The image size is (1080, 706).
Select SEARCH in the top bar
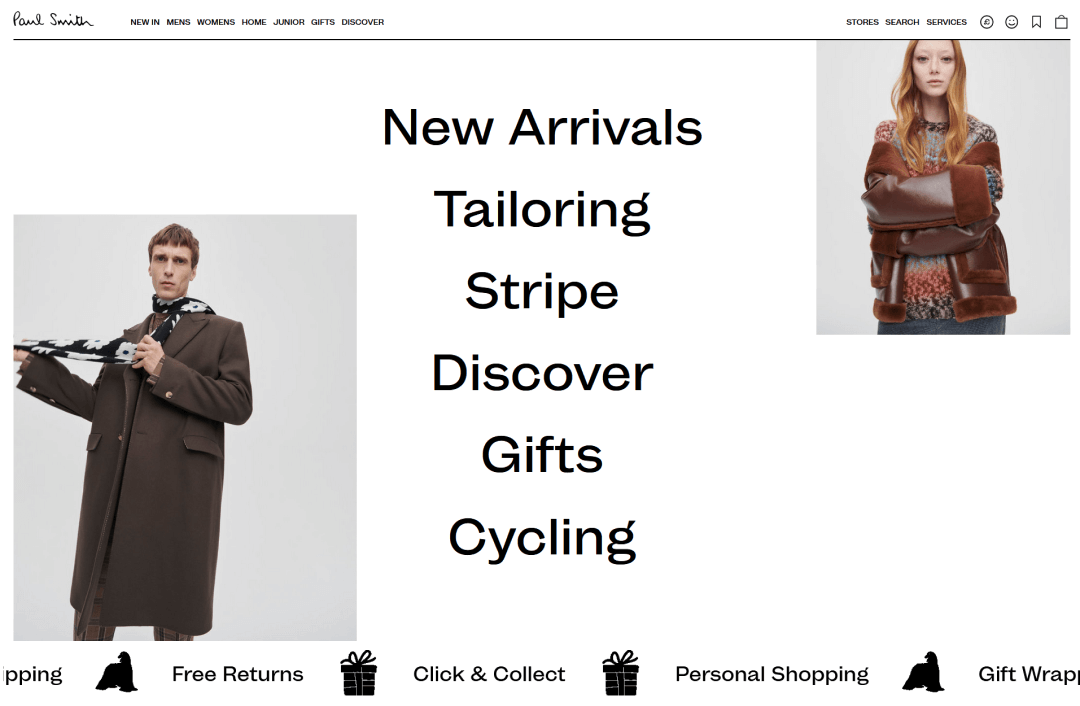click(902, 22)
